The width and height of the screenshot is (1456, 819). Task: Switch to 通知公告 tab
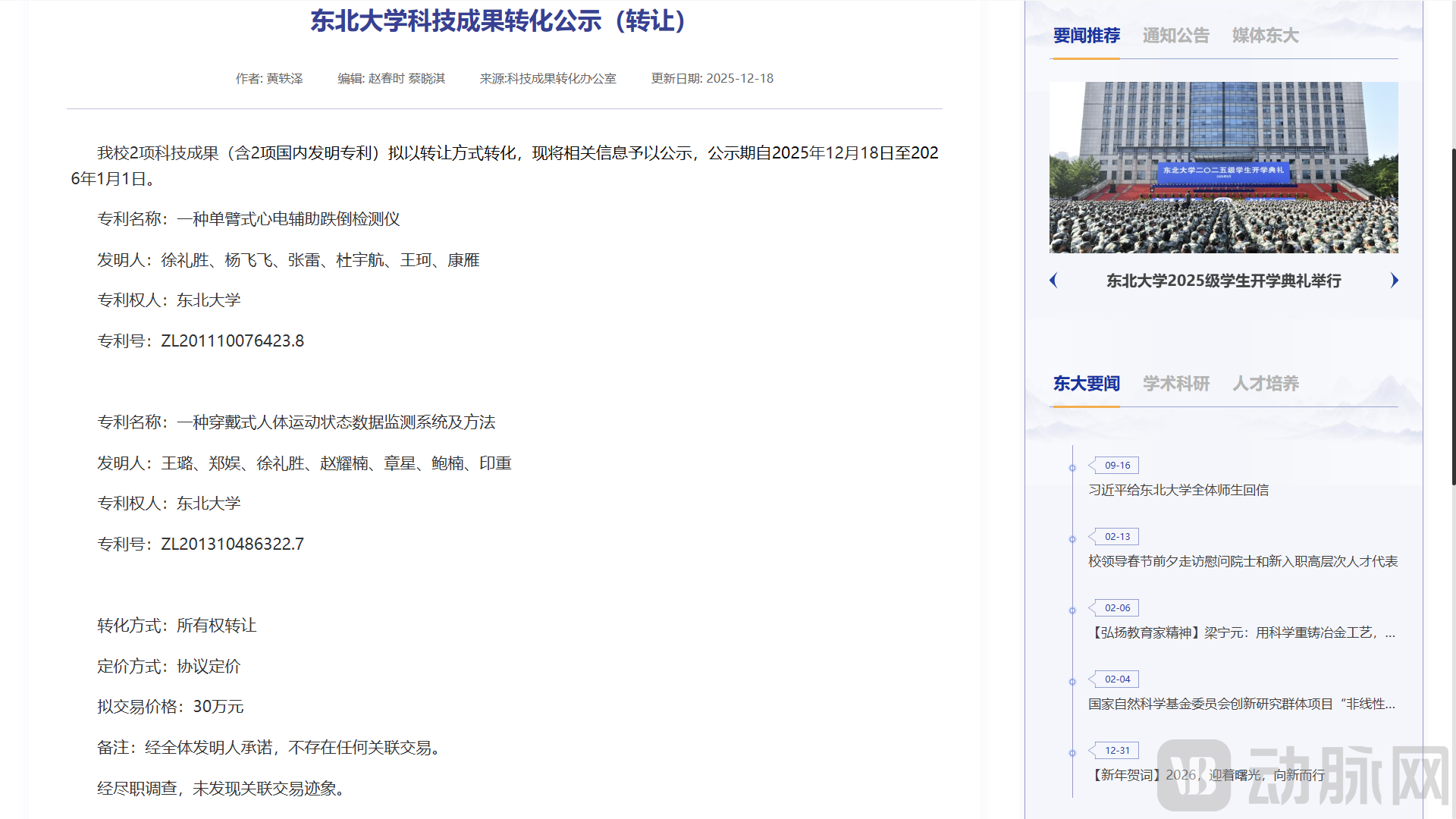(x=1175, y=36)
